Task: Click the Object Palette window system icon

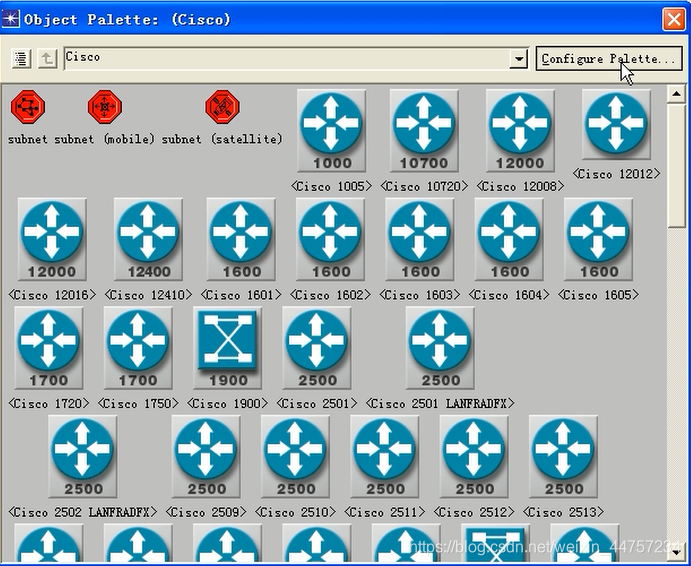Action: (11, 19)
